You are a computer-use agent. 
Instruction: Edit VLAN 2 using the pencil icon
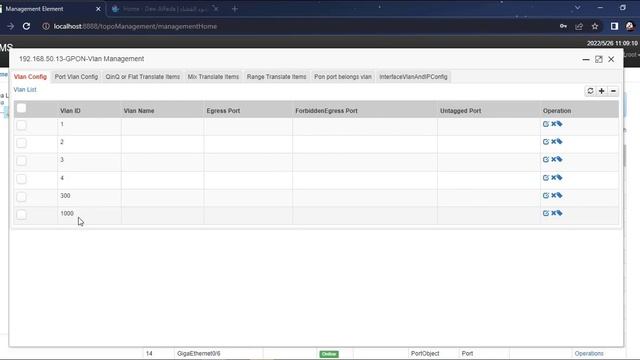(x=546, y=142)
